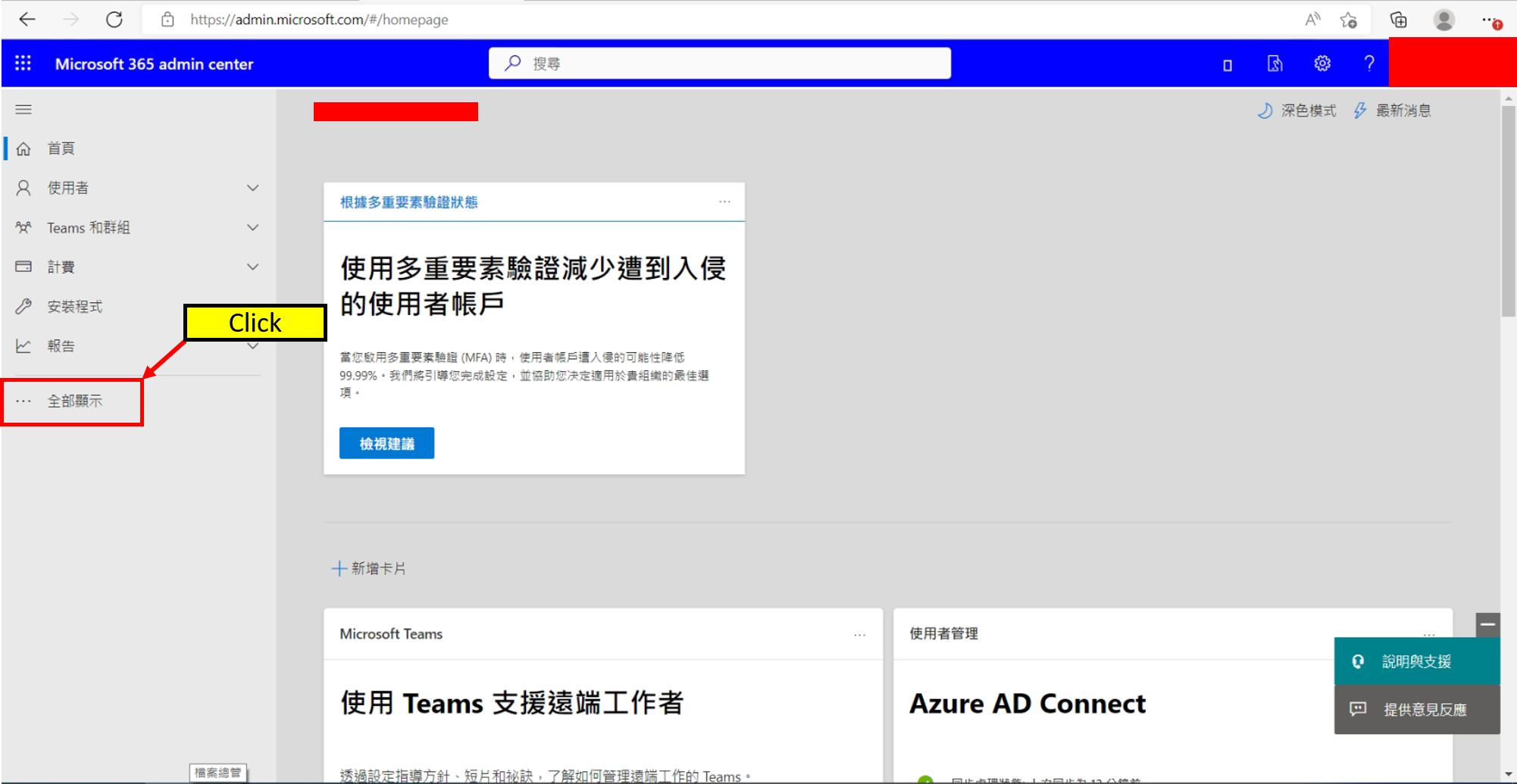Image resolution: width=1517 pixels, height=784 pixels.
Task: Click the help question mark icon
Action: [1368, 64]
